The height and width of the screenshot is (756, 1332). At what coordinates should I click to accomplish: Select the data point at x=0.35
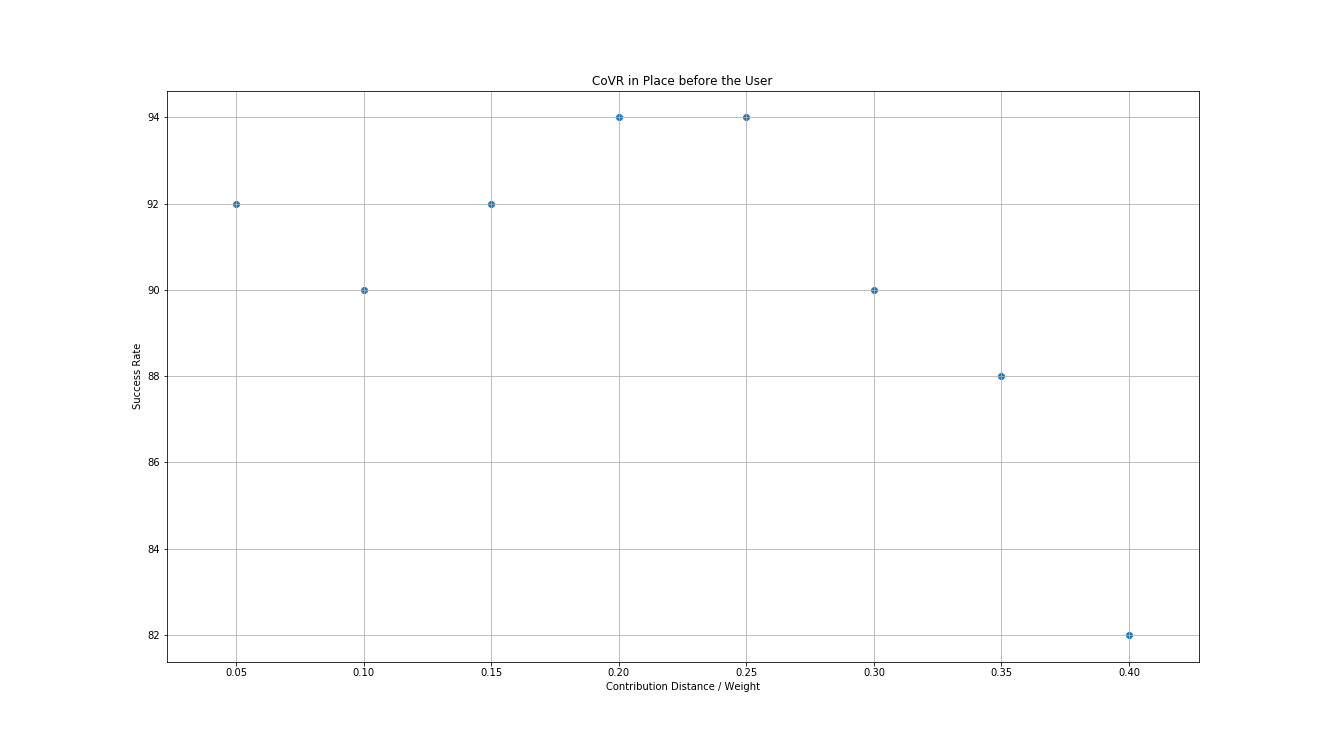pyautogui.click(x=1001, y=376)
